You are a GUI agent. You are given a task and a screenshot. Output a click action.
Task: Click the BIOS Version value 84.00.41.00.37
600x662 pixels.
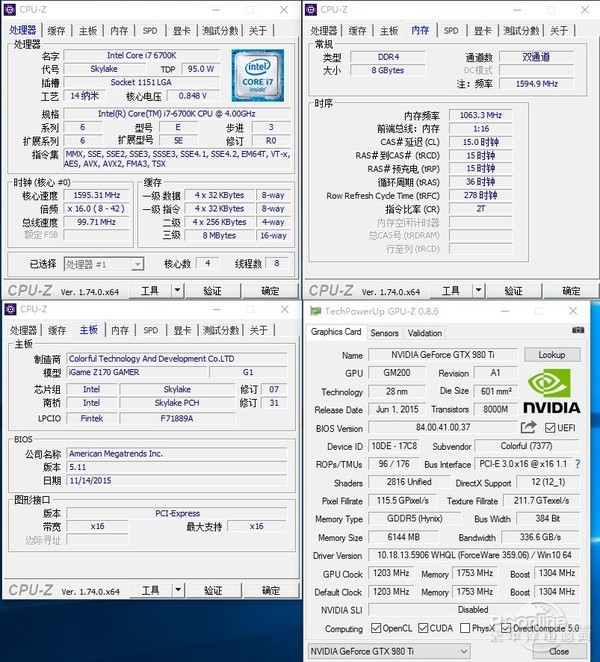click(443, 427)
